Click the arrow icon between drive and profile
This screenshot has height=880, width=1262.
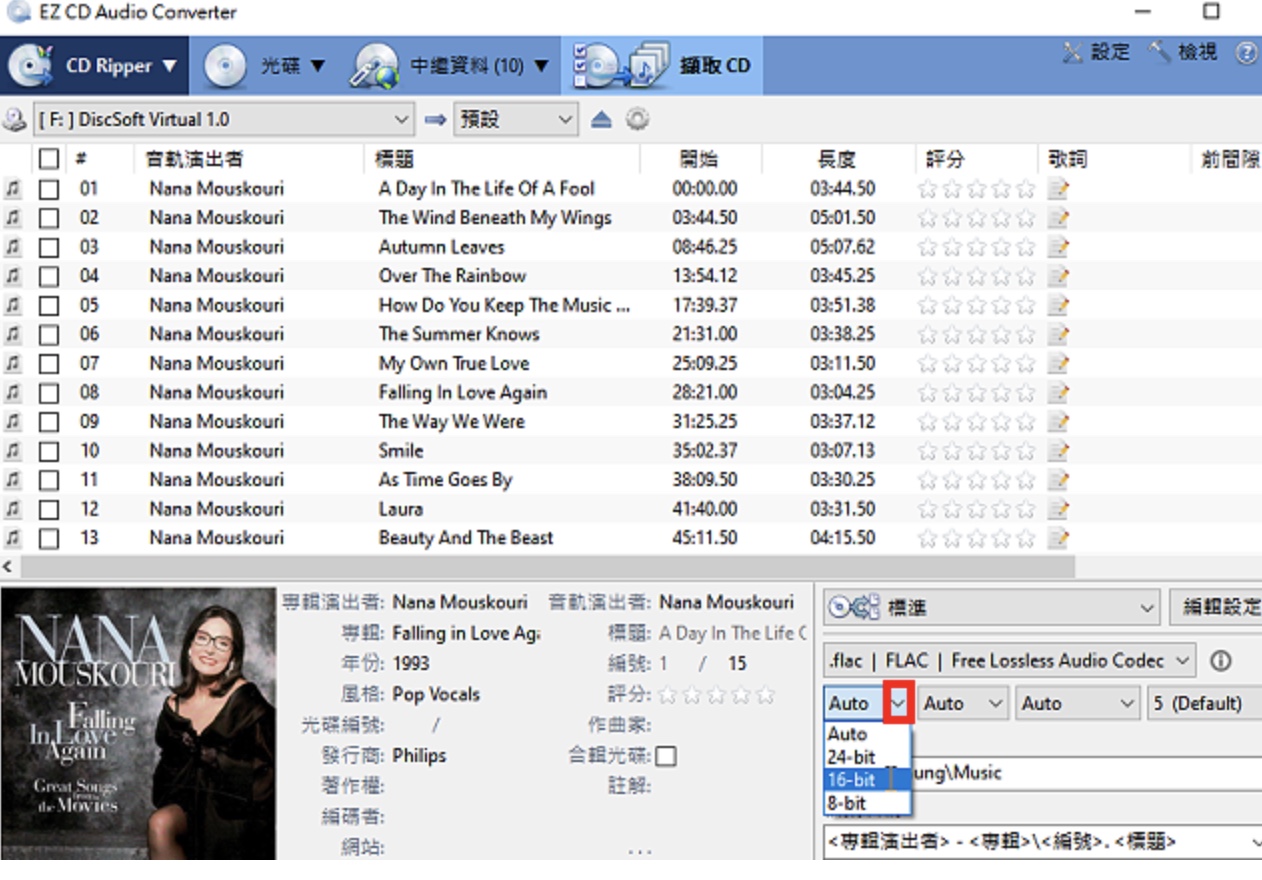click(435, 120)
